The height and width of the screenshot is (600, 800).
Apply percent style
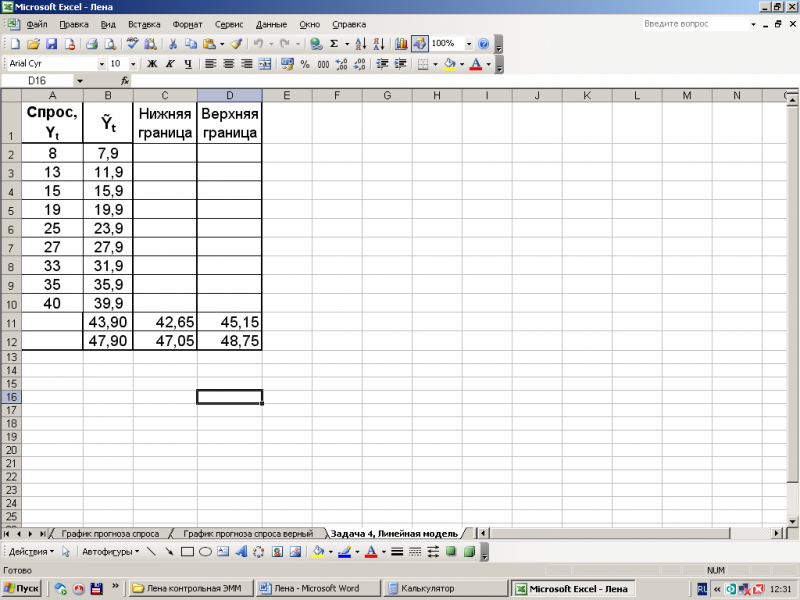coord(305,64)
